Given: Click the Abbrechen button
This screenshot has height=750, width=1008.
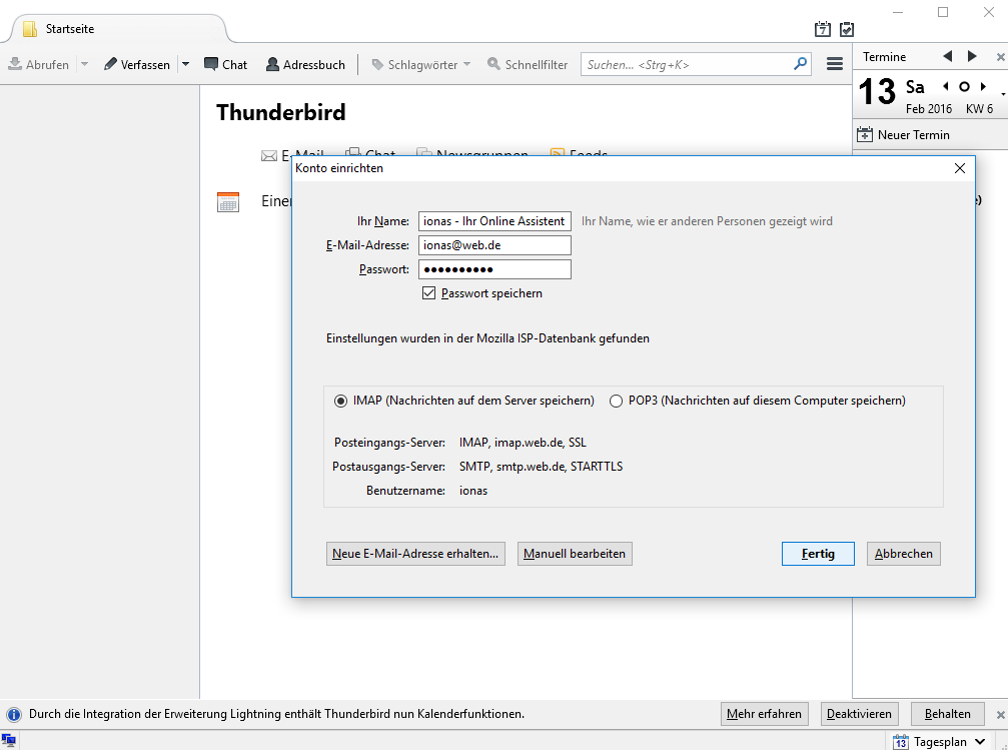Looking at the screenshot, I should click(x=903, y=554).
